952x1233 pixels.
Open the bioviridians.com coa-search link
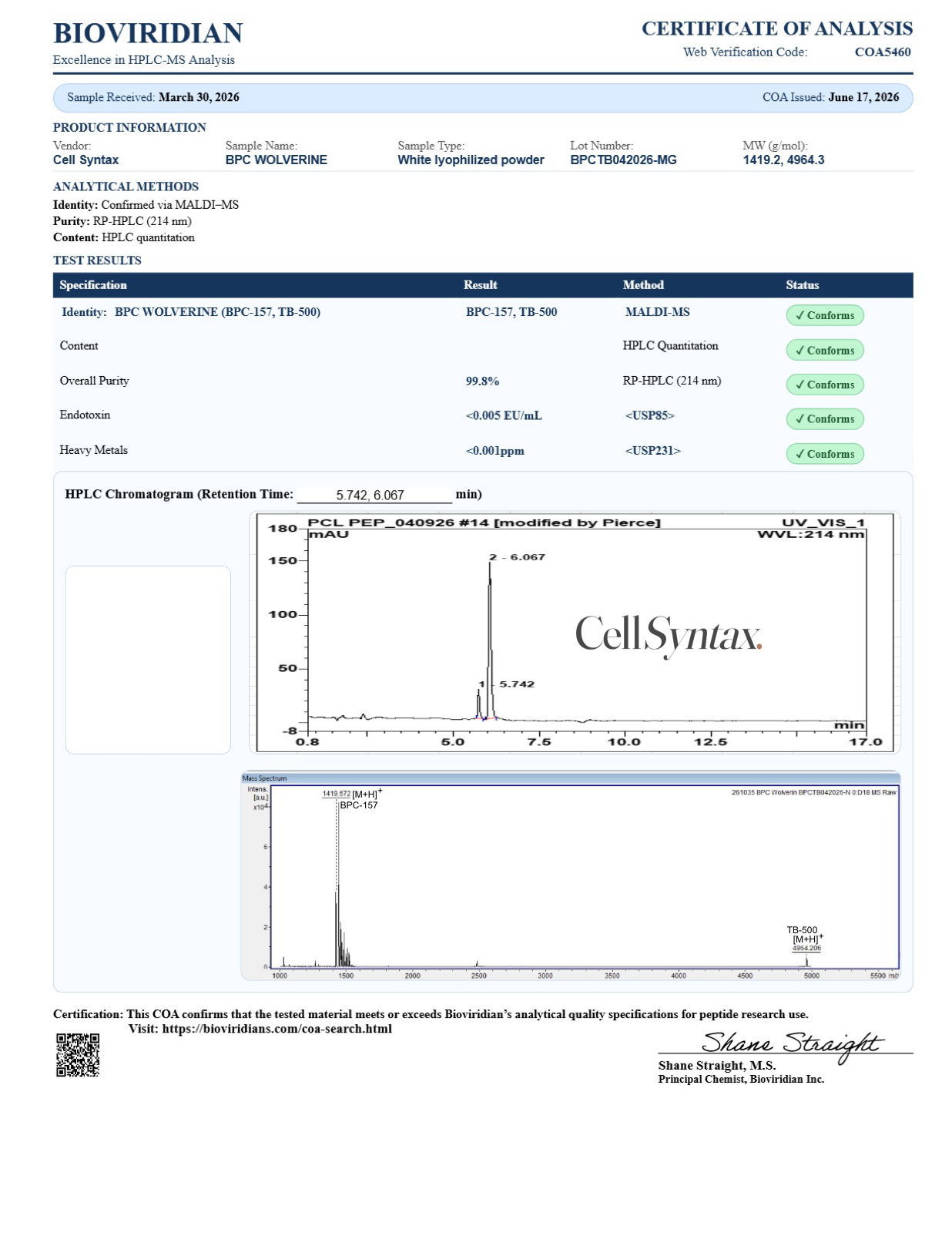pos(277,1029)
